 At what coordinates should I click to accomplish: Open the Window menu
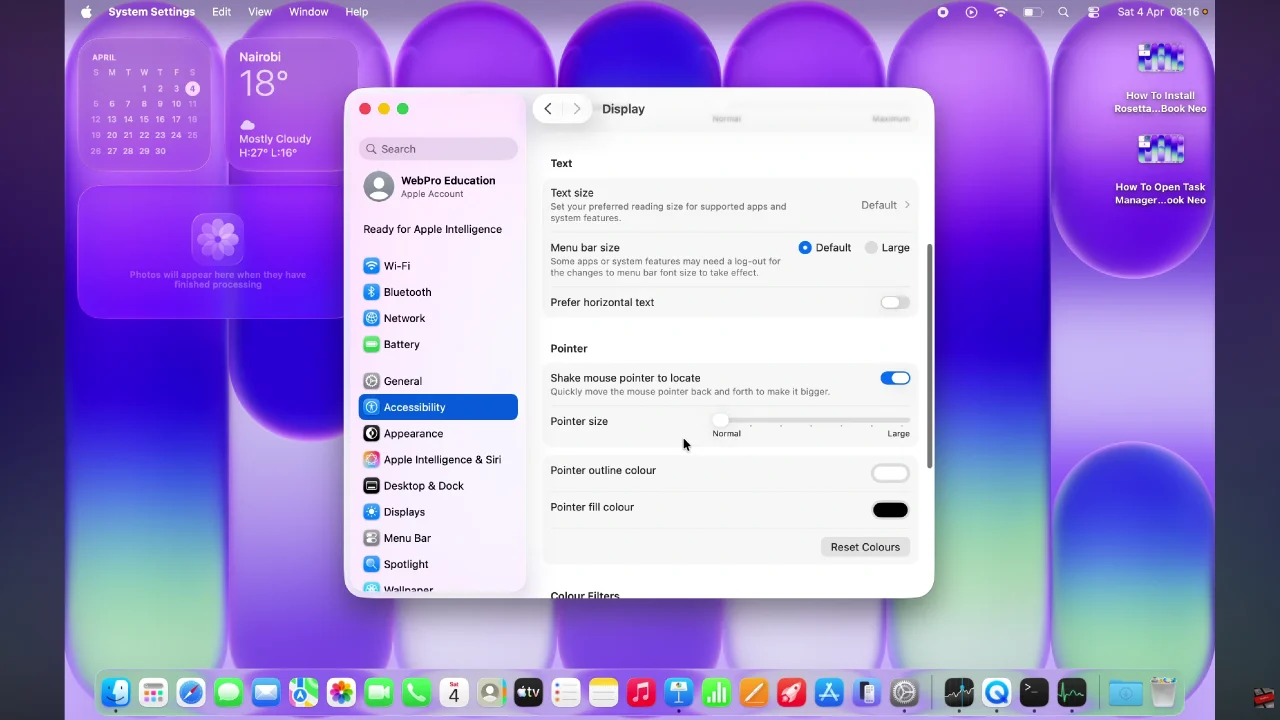[x=308, y=12]
